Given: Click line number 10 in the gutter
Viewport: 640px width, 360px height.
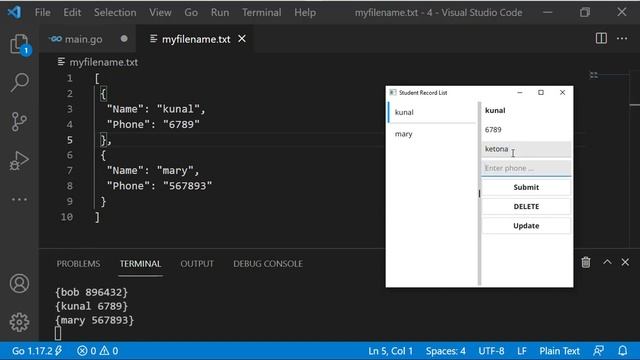Looking at the screenshot, I should pos(67,217).
